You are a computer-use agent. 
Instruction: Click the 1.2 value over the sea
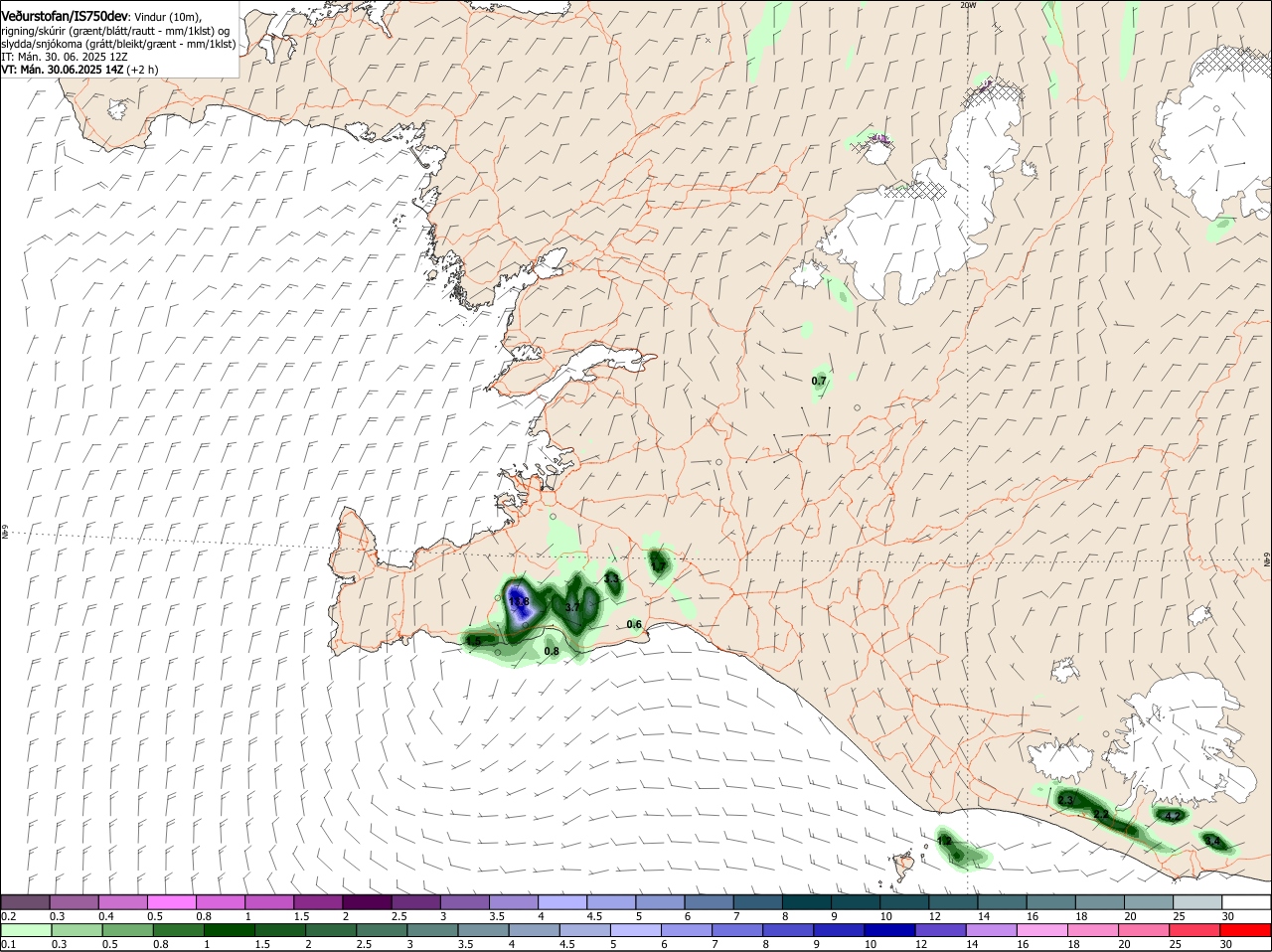(x=944, y=842)
